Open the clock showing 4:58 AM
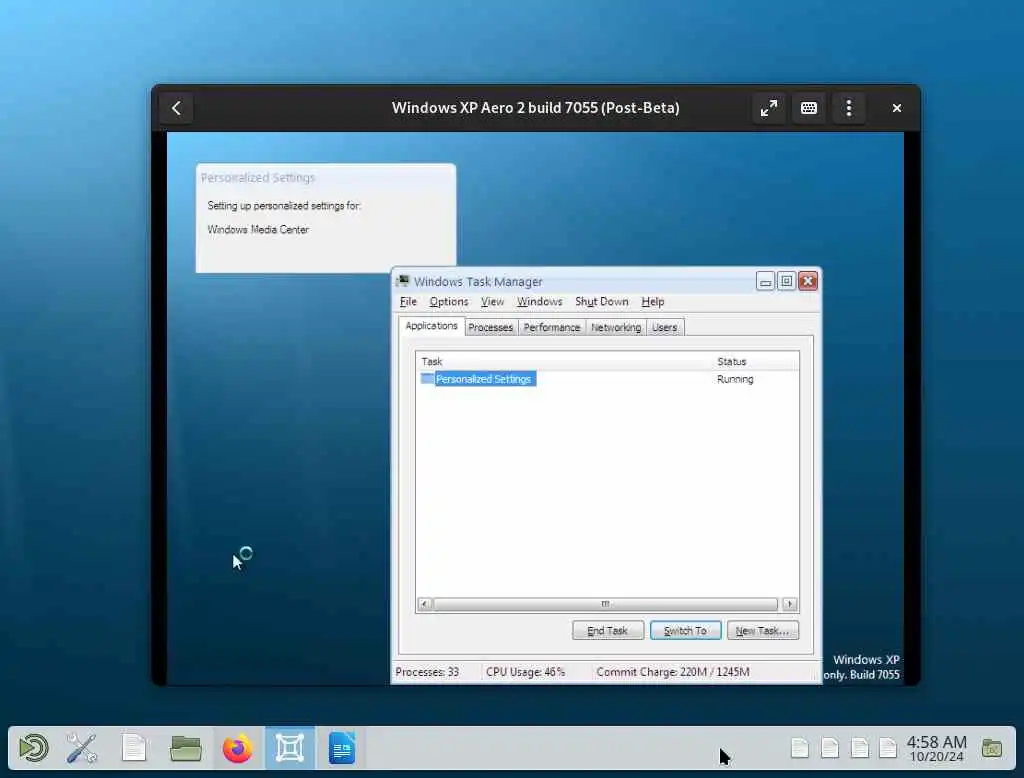Viewport: 1024px width, 778px height. point(936,749)
